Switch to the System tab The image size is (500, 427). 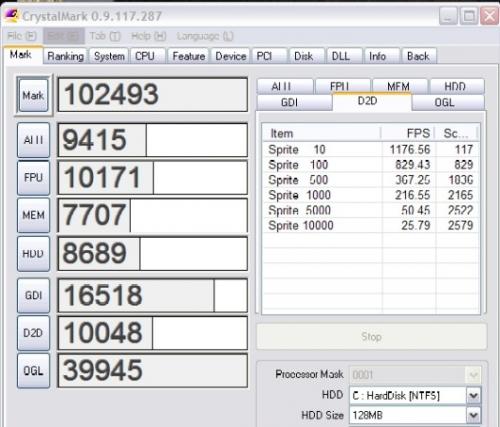[109, 56]
